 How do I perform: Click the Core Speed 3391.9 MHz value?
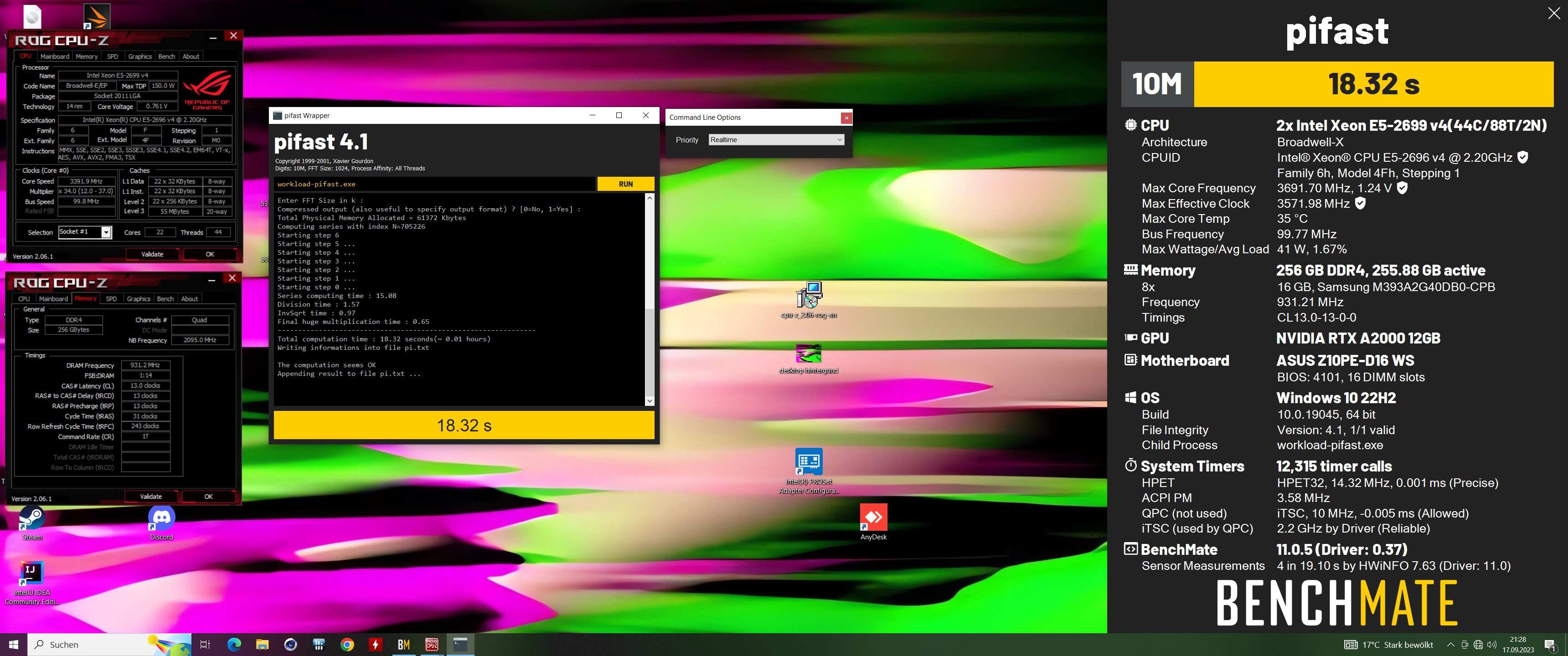pos(87,181)
